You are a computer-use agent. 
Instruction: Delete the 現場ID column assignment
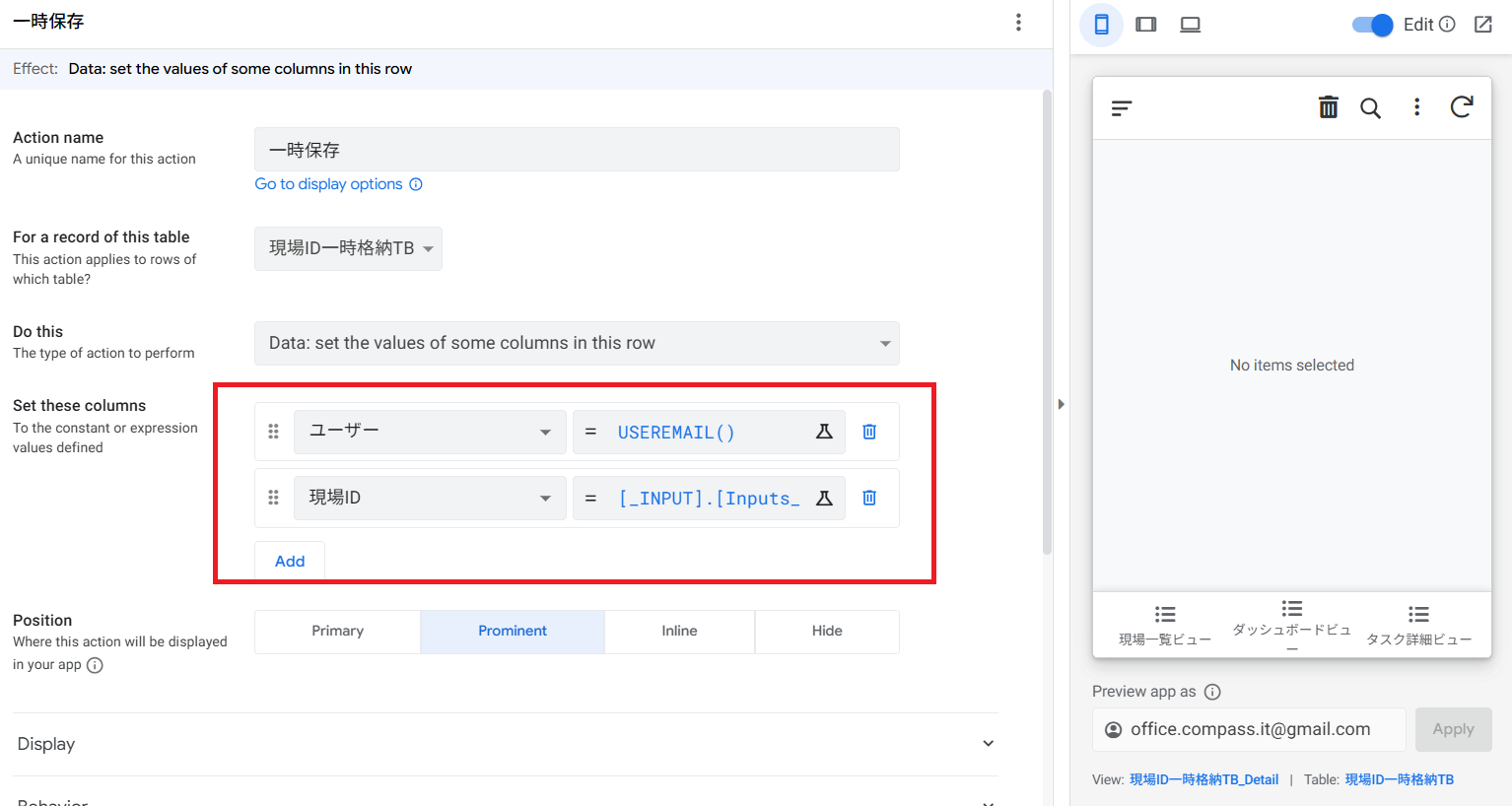pyautogui.click(x=869, y=498)
